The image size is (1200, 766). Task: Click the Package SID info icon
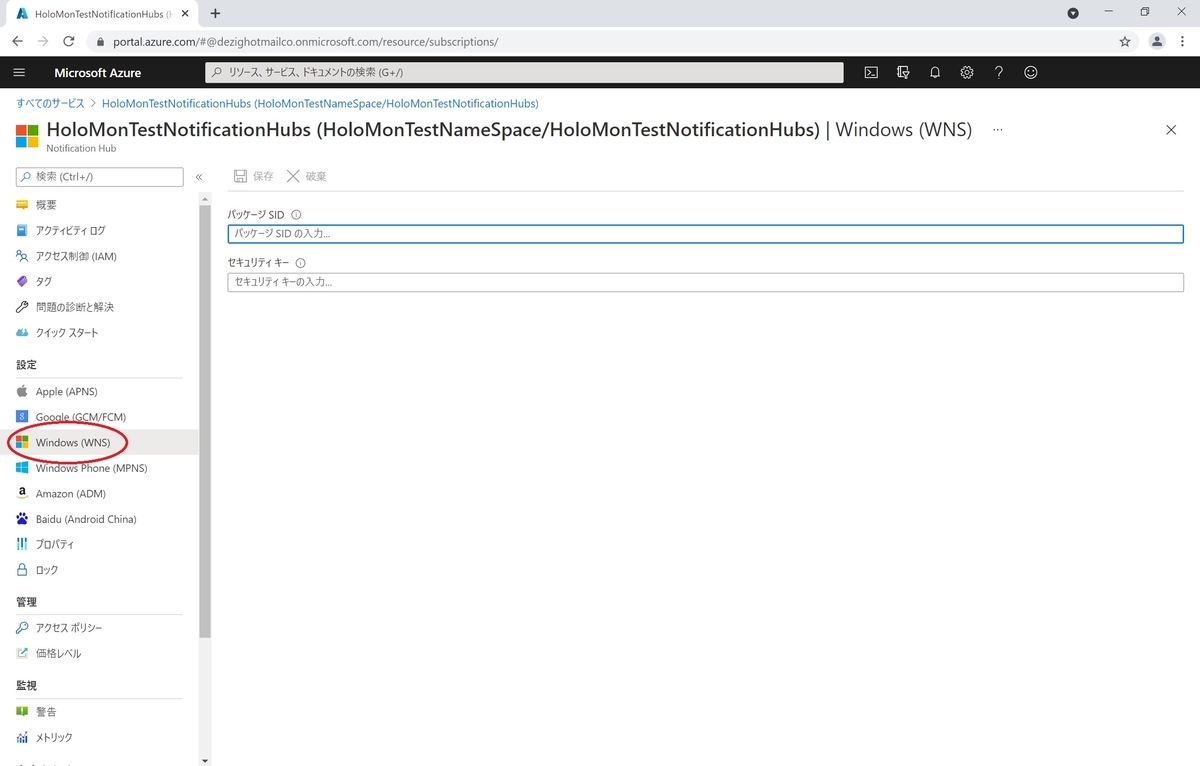point(296,214)
